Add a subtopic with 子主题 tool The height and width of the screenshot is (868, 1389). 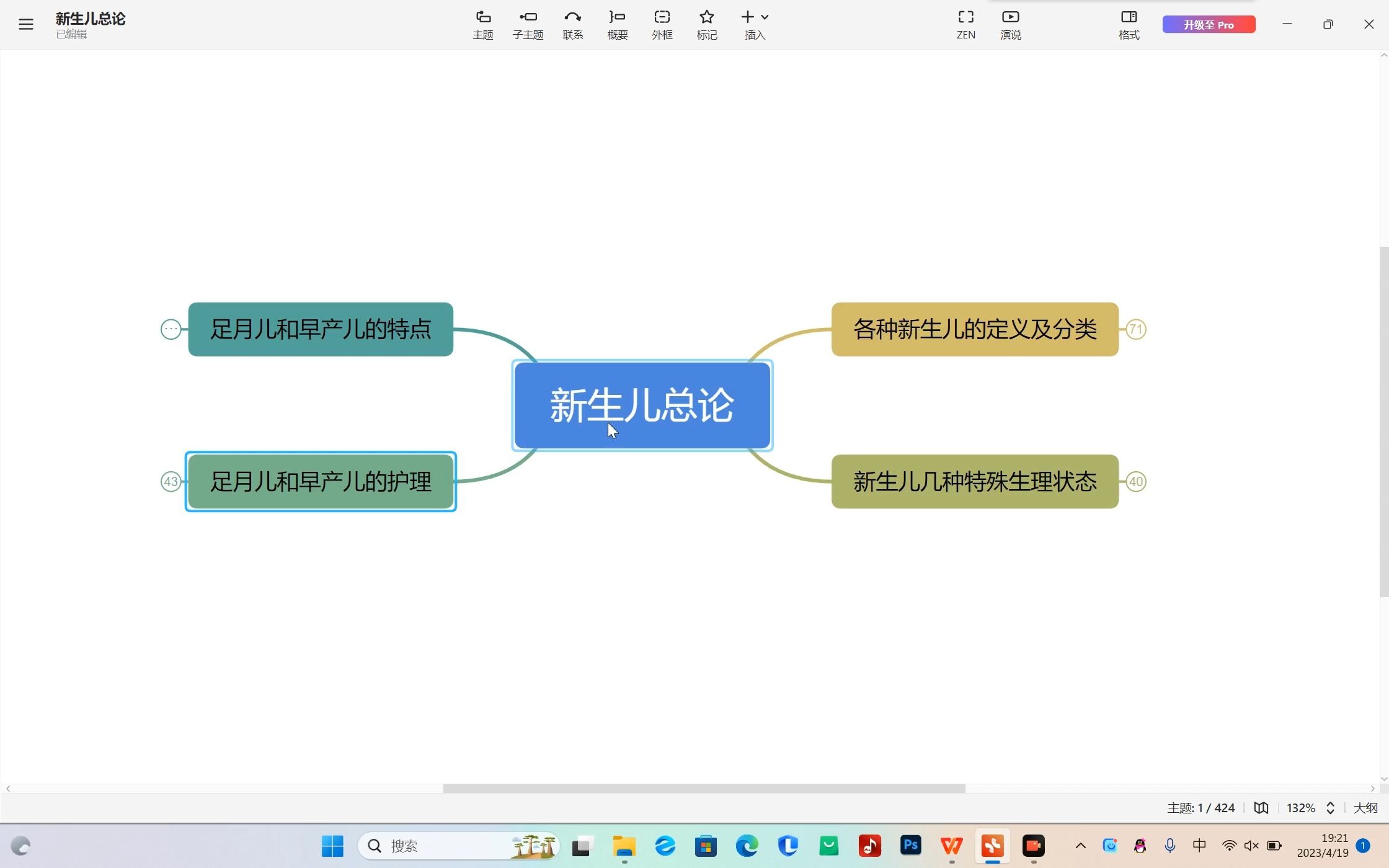(528, 25)
